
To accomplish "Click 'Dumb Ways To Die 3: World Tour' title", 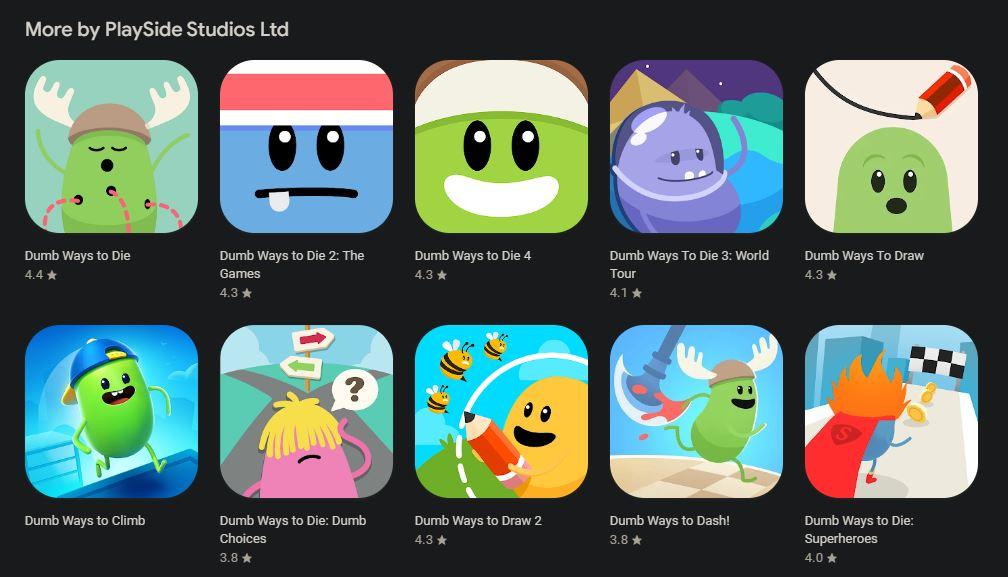I will tap(689, 264).
